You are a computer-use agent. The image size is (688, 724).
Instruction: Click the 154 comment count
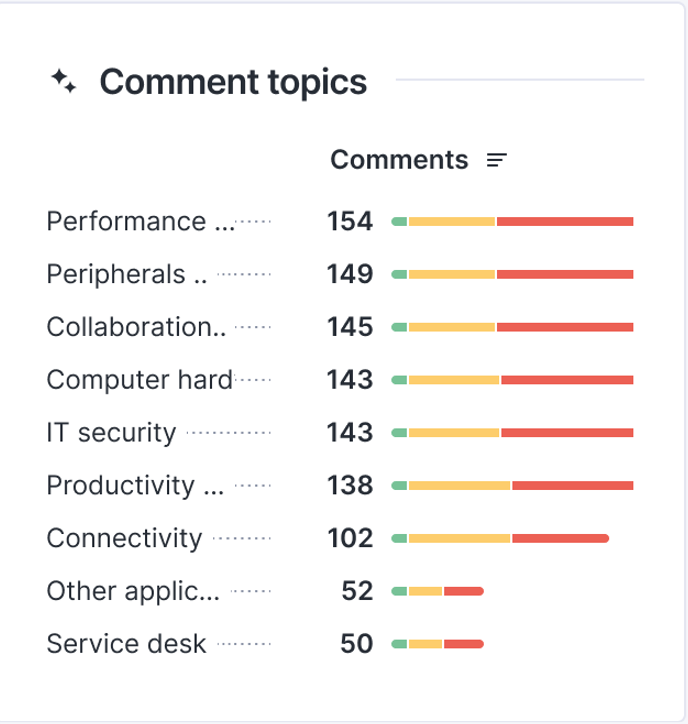(x=349, y=221)
